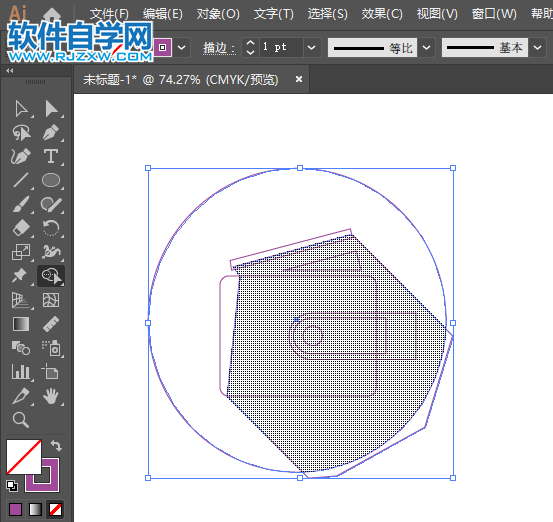Activate the Eraser tool
Viewport: 553px width, 522px height.
coord(21,227)
